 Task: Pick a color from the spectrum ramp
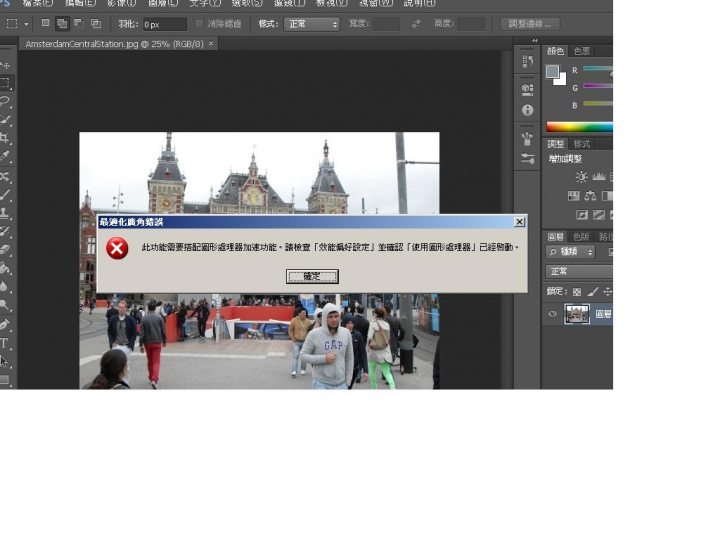579,127
